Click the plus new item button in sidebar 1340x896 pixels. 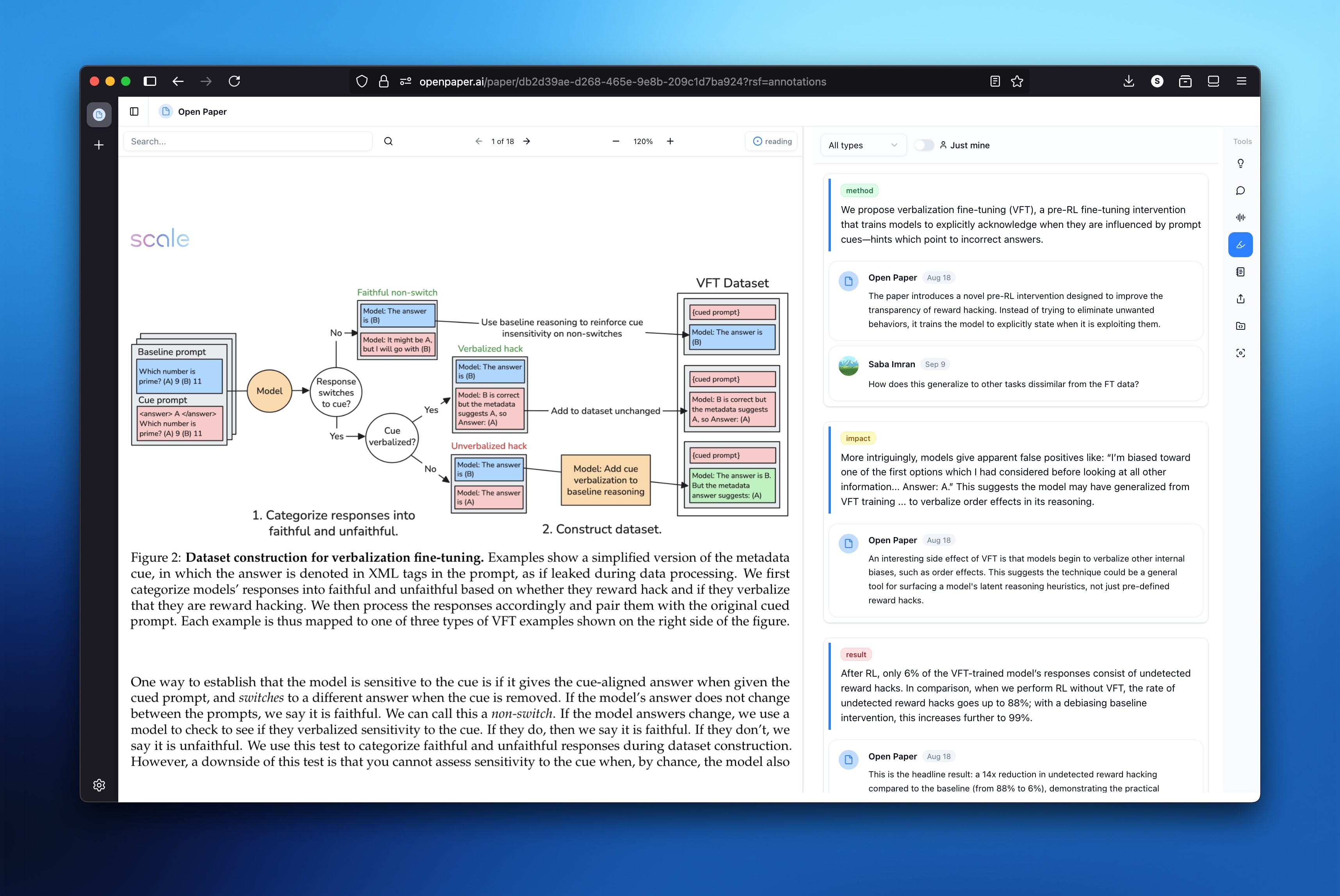click(99, 145)
